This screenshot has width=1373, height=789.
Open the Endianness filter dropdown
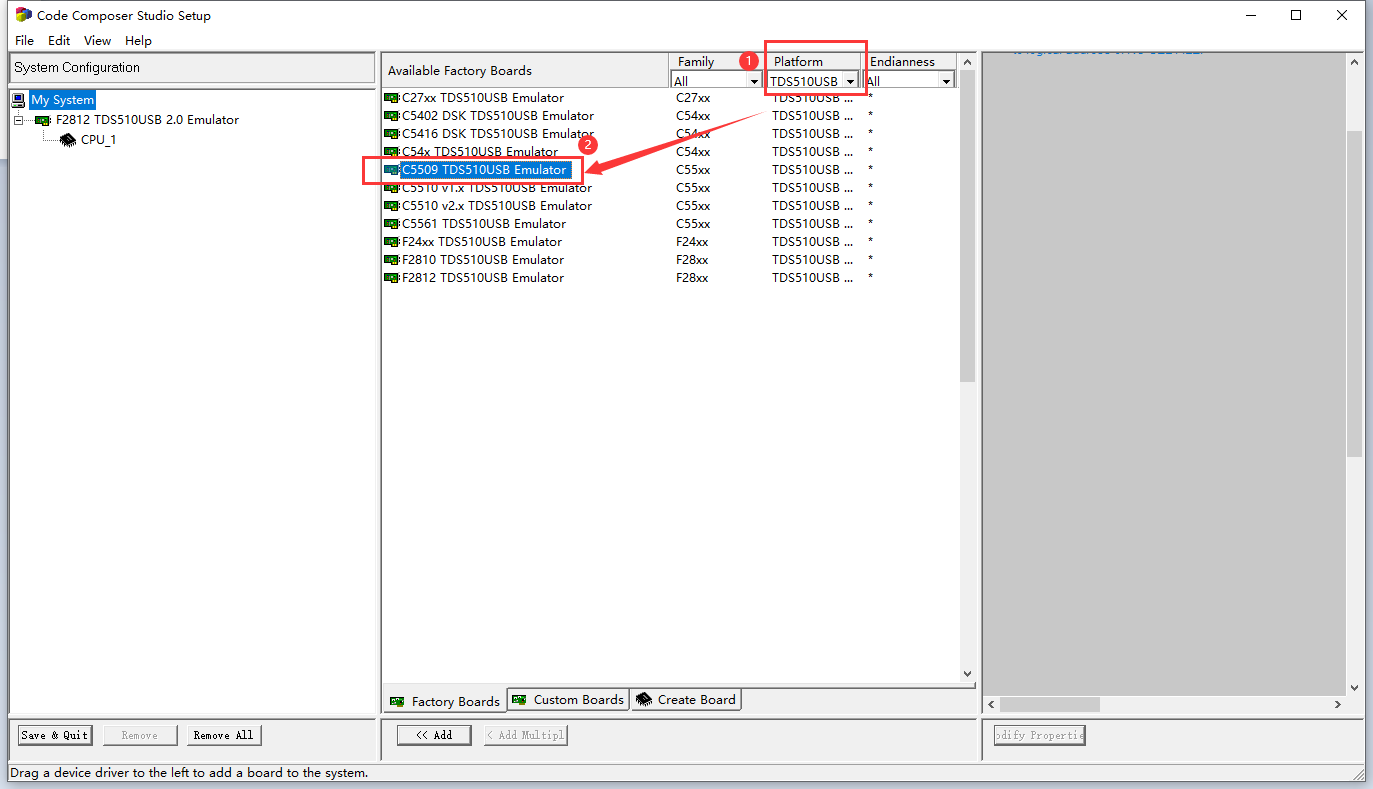(946, 81)
